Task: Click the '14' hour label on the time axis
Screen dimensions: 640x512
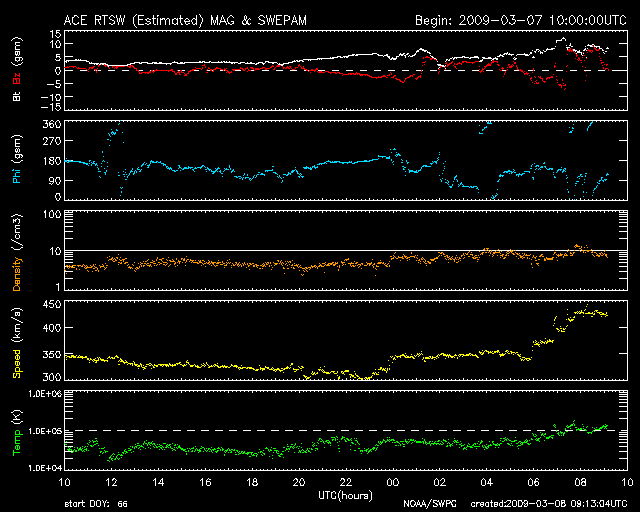Action: 158,483
